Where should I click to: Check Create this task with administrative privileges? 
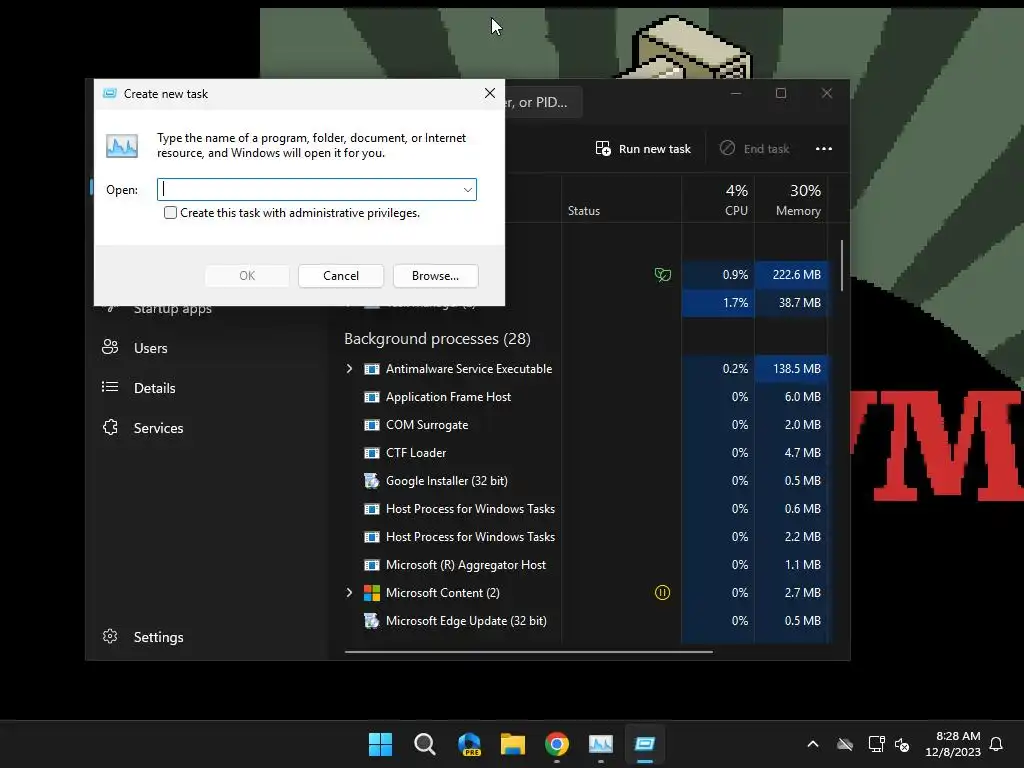click(x=170, y=213)
